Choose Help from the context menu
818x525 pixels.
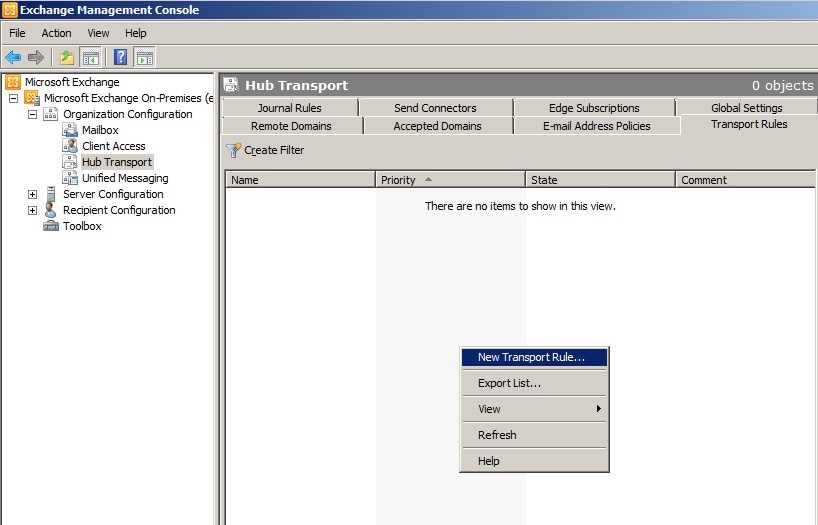pos(534,461)
